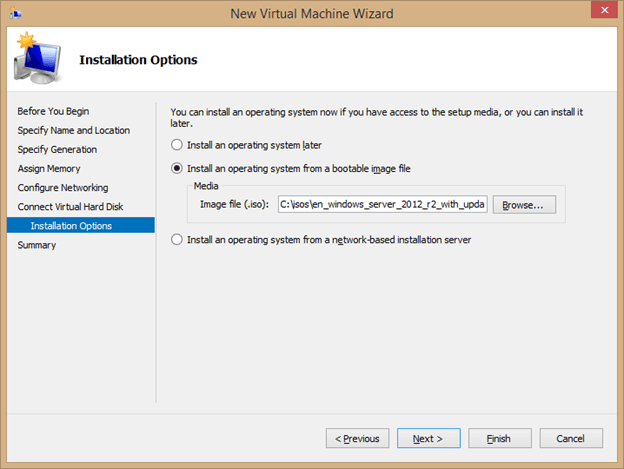Click the Previous button
The height and width of the screenshot is (469, 624).
(357, 438)
